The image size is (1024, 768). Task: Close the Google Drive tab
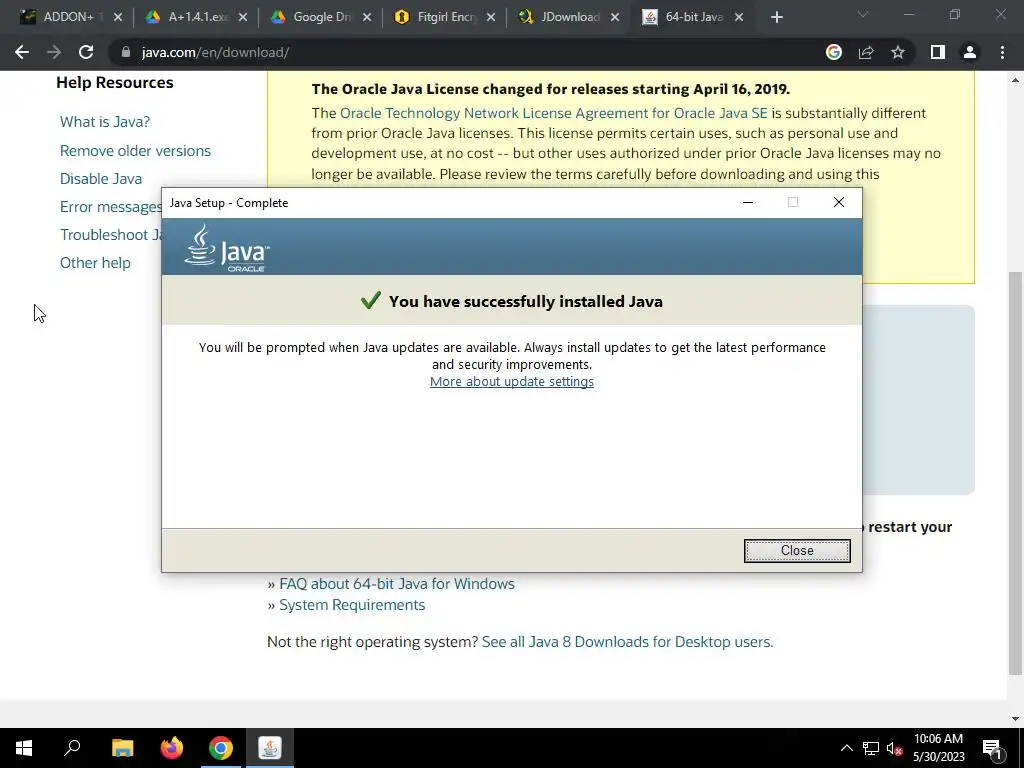coord(367,18)
